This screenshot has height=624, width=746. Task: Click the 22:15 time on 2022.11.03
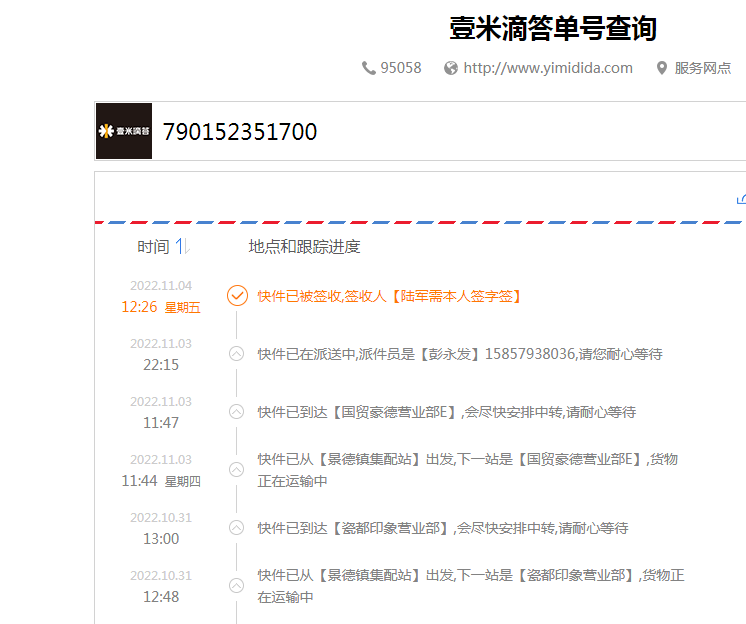161,365
